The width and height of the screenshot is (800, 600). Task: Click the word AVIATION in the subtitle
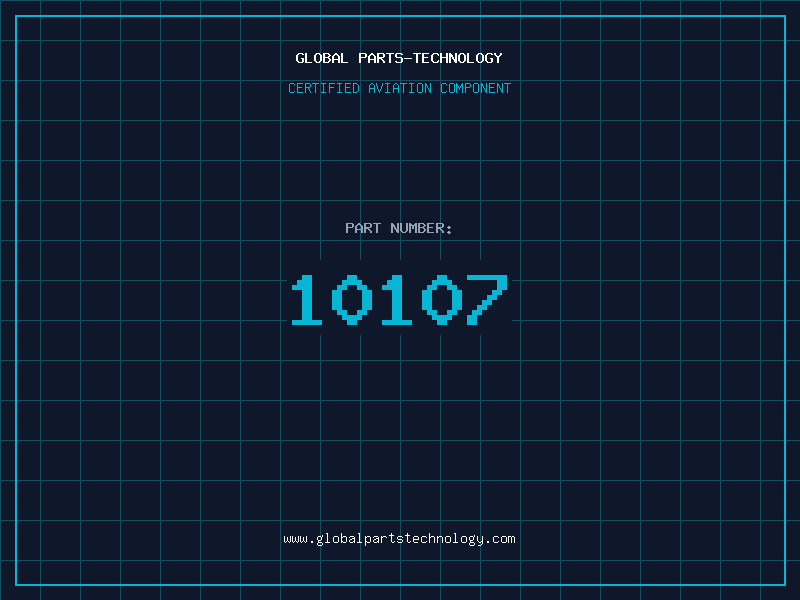tap(400, 88)
